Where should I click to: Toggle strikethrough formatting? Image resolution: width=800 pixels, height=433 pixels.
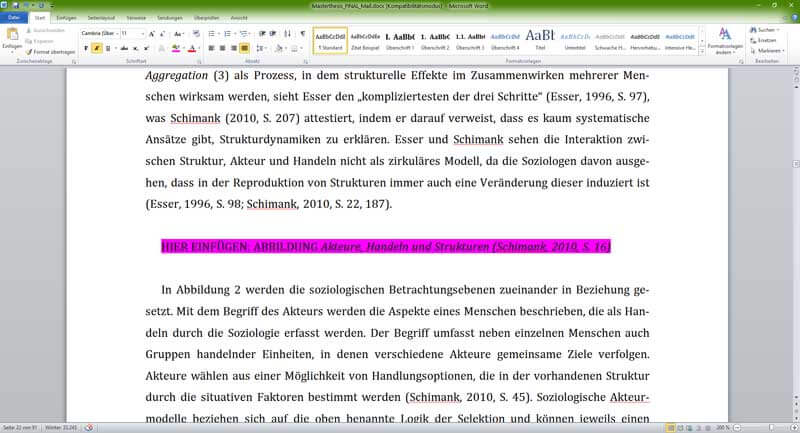click(124, 48)
